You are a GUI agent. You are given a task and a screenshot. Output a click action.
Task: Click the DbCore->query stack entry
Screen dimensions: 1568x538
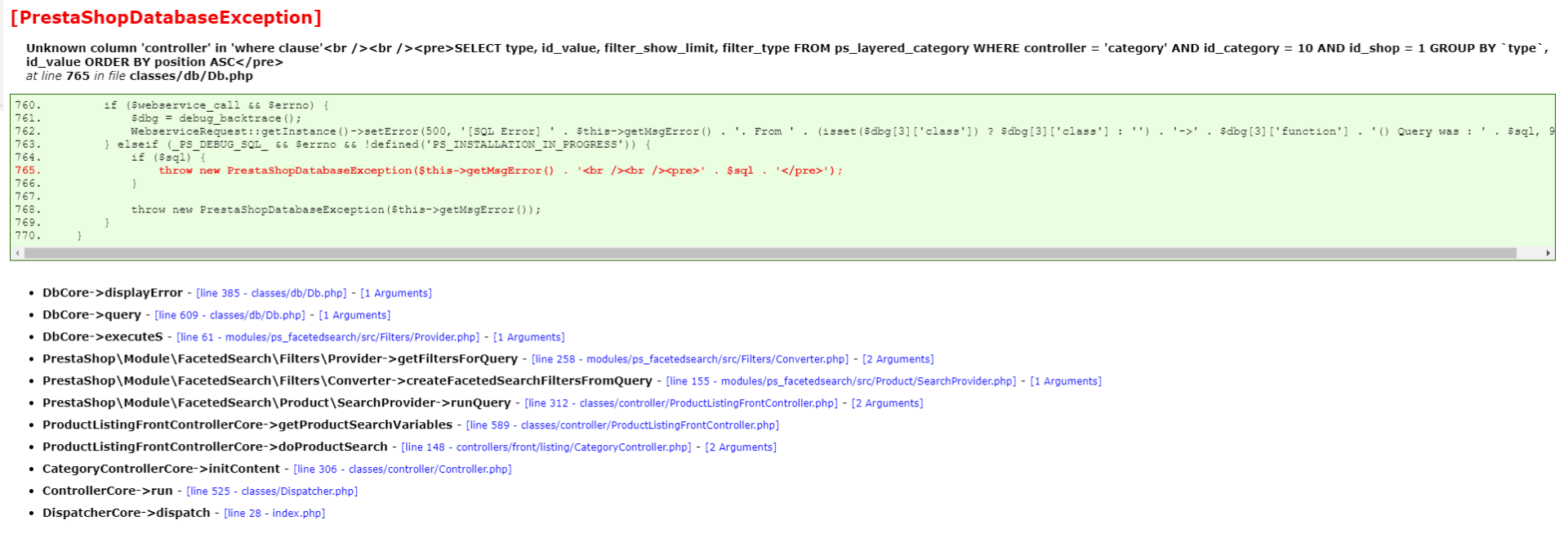(x=91, y=315)
